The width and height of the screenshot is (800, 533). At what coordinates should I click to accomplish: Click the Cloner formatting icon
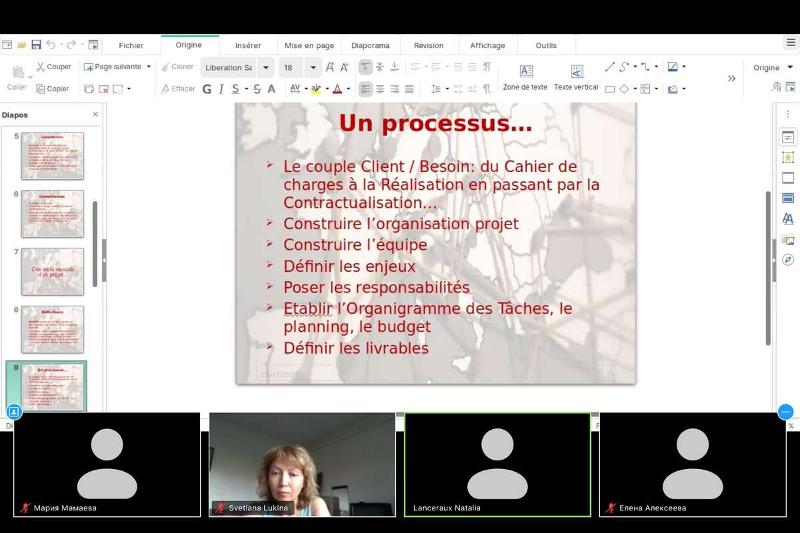click(x=176, y=67)
